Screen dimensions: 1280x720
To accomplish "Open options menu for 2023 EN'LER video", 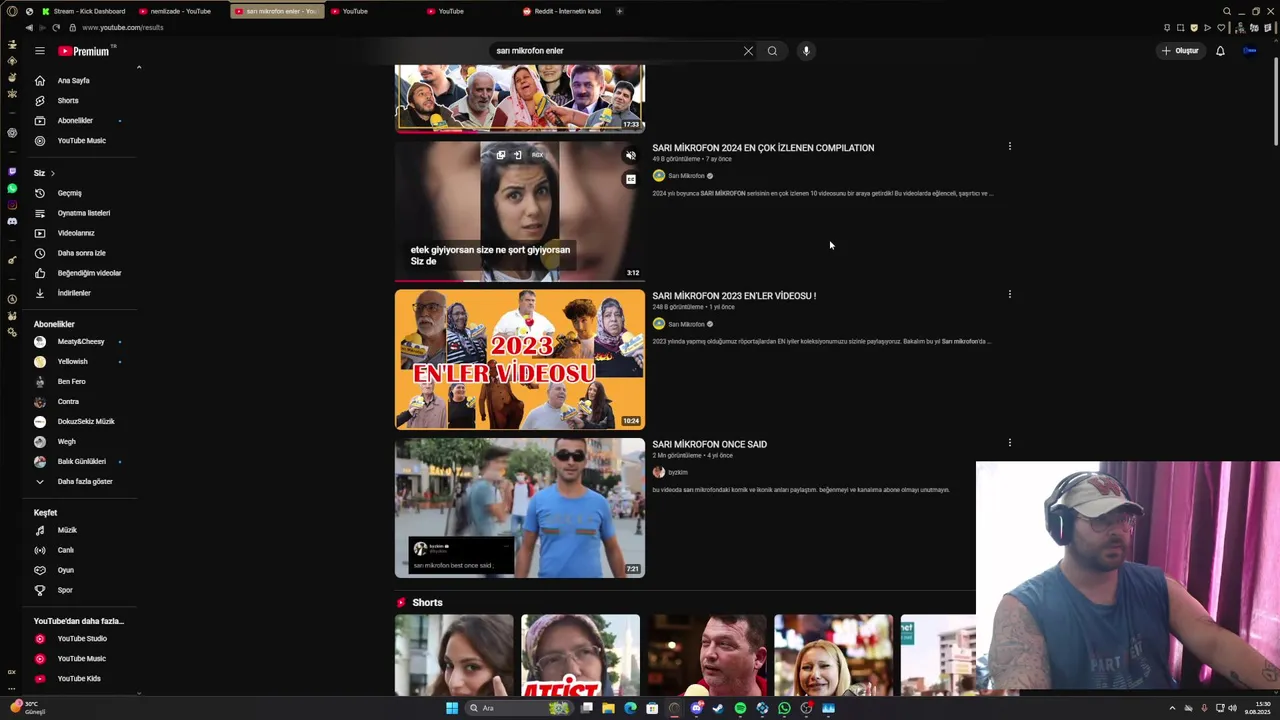I will [x=1010, y=295].
